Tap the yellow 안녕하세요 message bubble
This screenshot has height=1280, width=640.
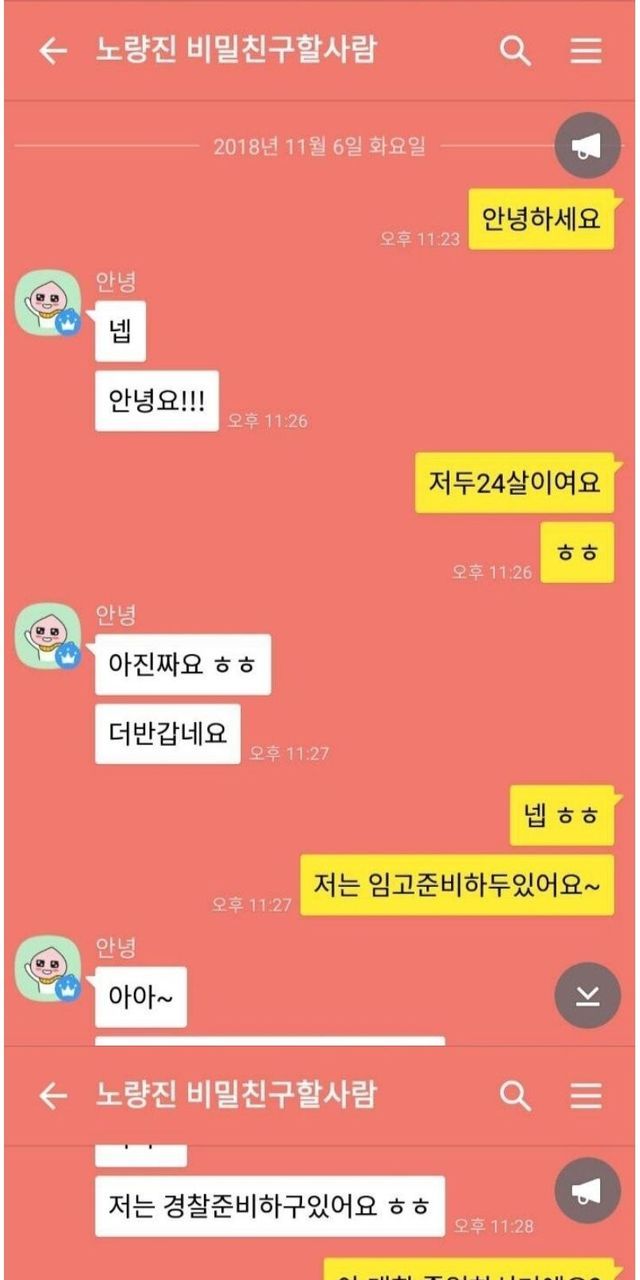pyautogui.click(x=541, y=218)
